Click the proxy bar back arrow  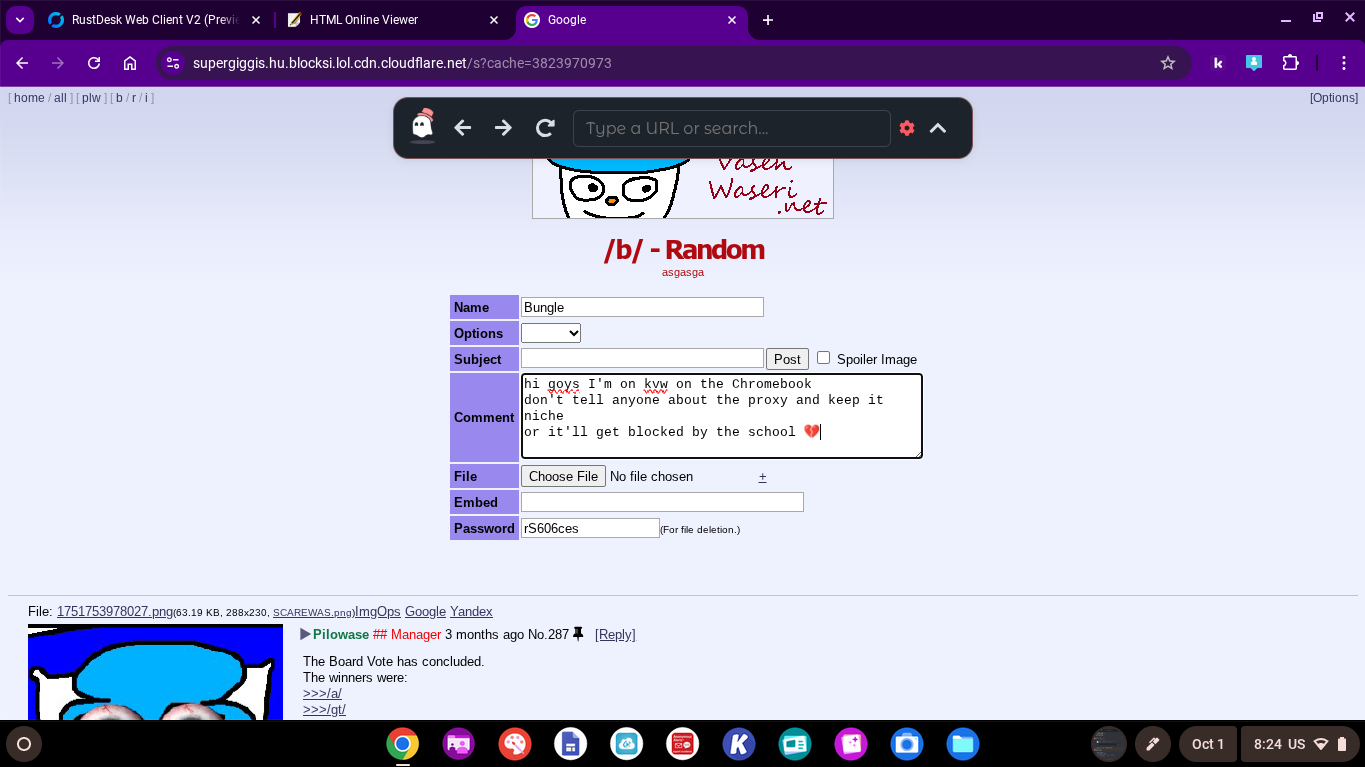coord(462,128)
